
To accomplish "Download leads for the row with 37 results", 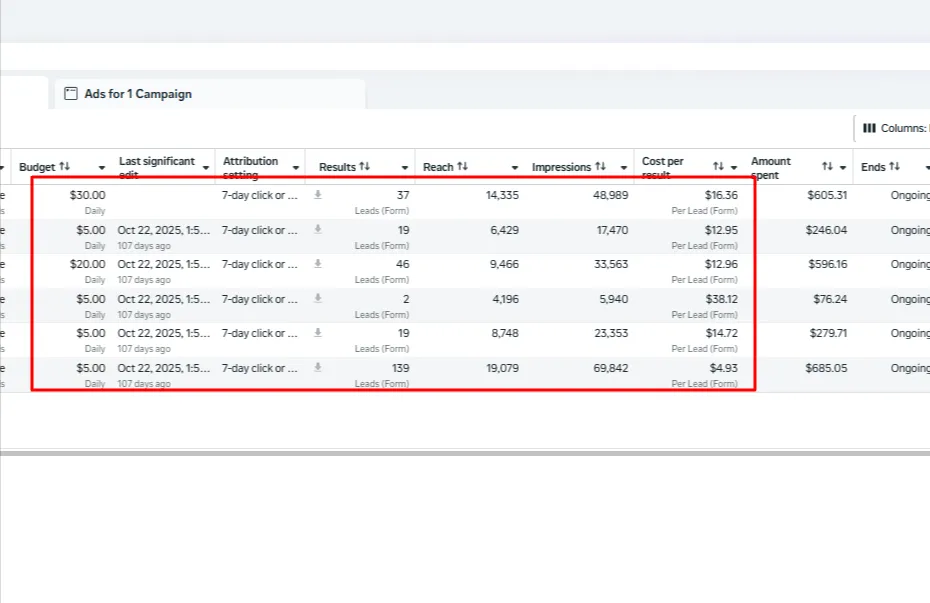I will pyautogui.click(x=318, y=194).
